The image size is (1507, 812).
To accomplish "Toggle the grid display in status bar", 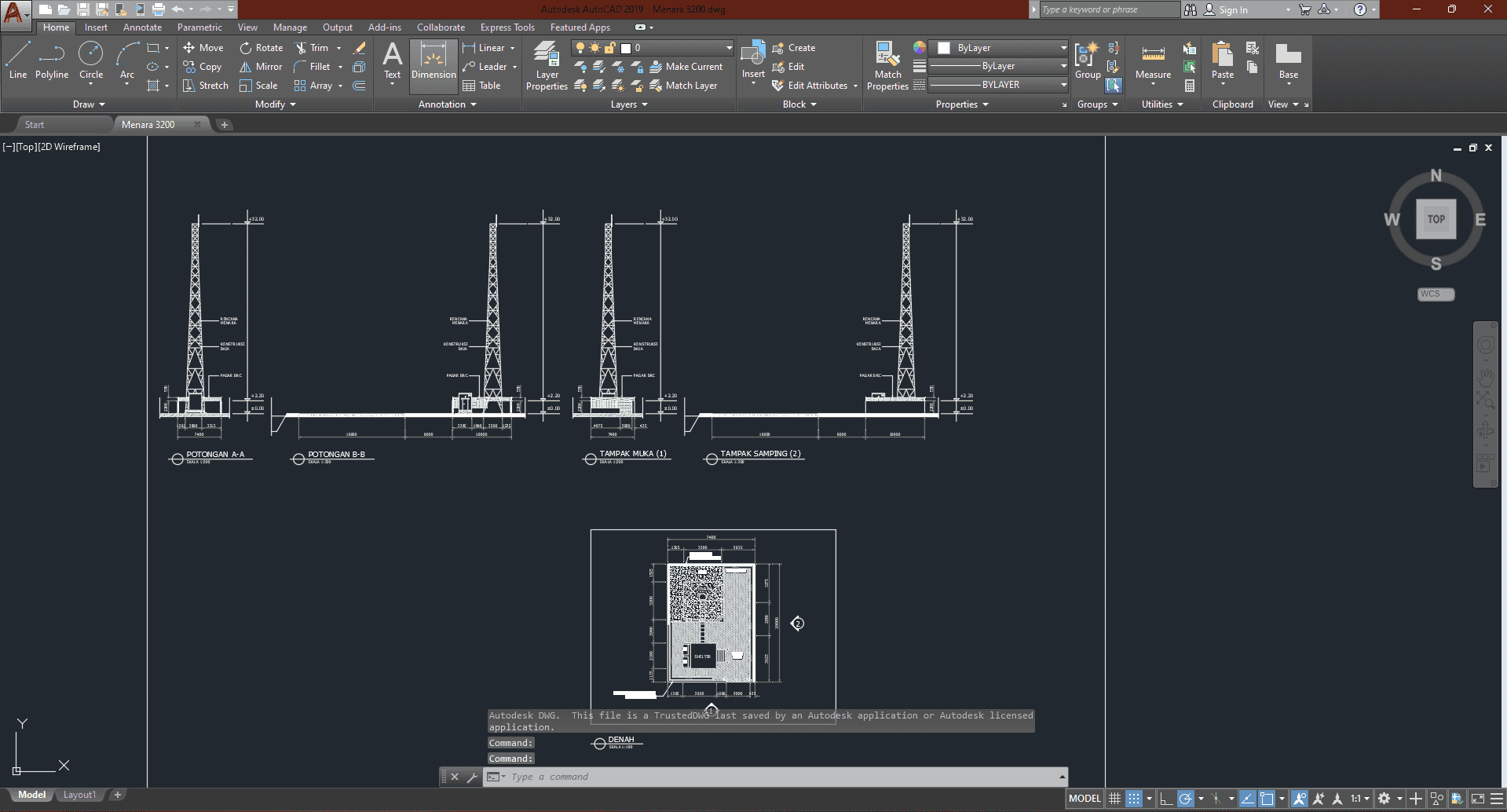I will pyautogui.click(x=1114, y=799).
